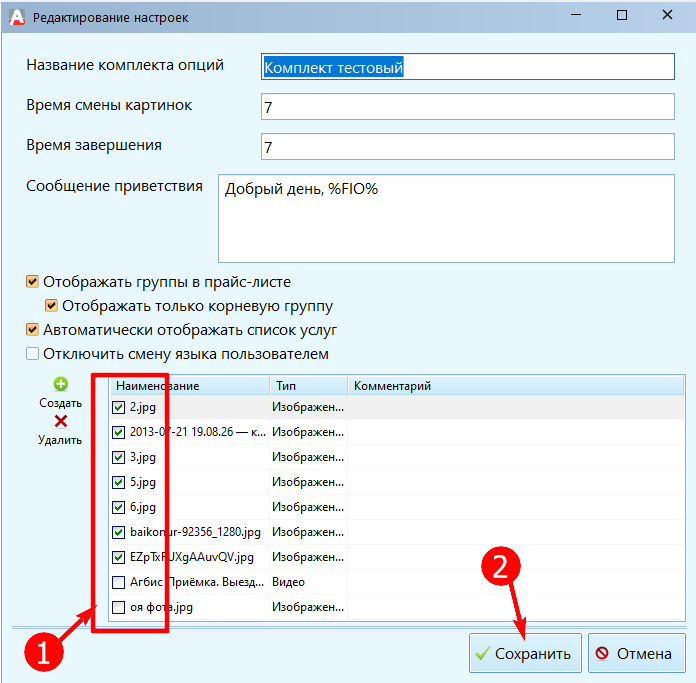The image size is (696, 683).
Task: Sort by the Наименование column header
Action: (190, 386)
